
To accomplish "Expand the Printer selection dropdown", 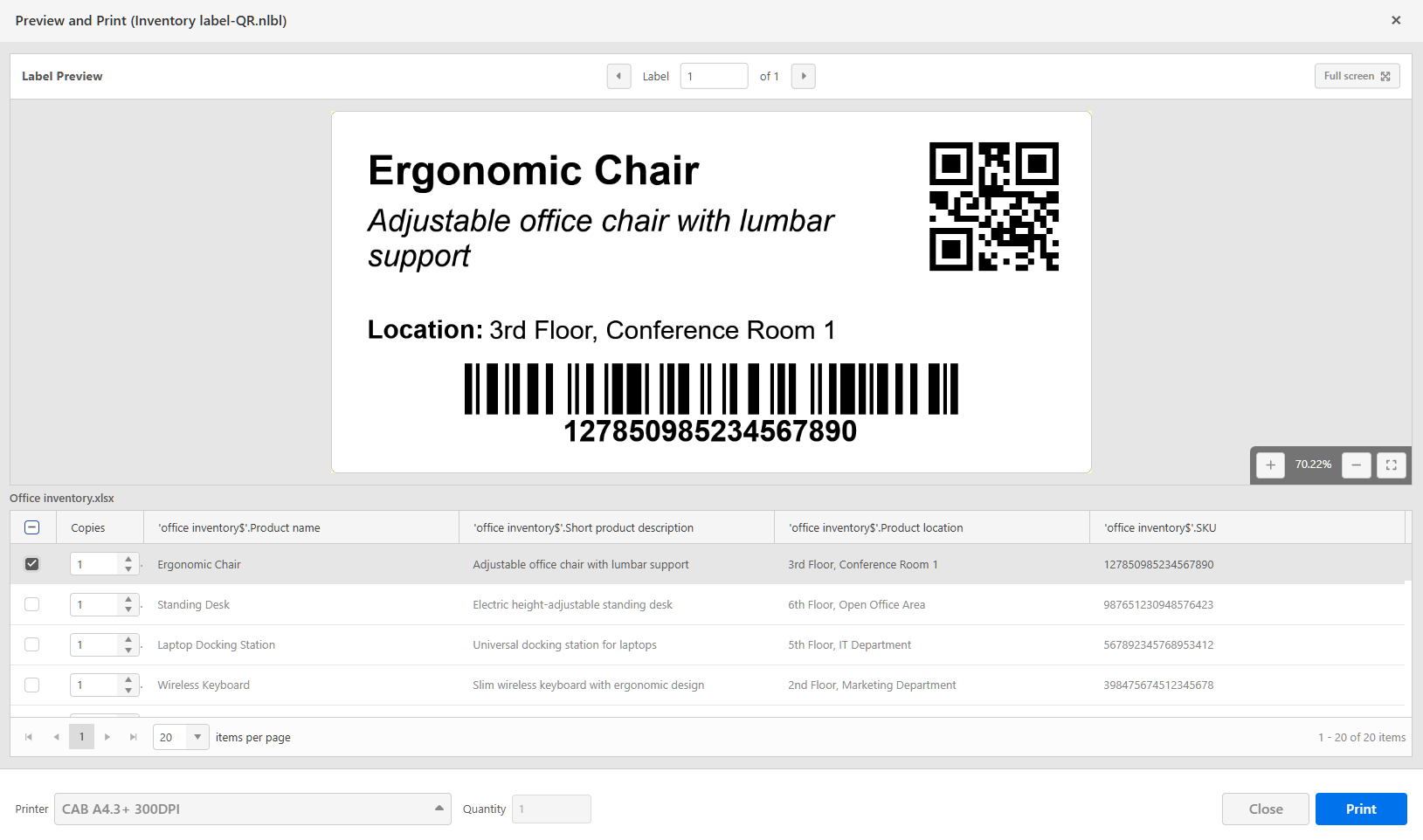I will (439, 809).
